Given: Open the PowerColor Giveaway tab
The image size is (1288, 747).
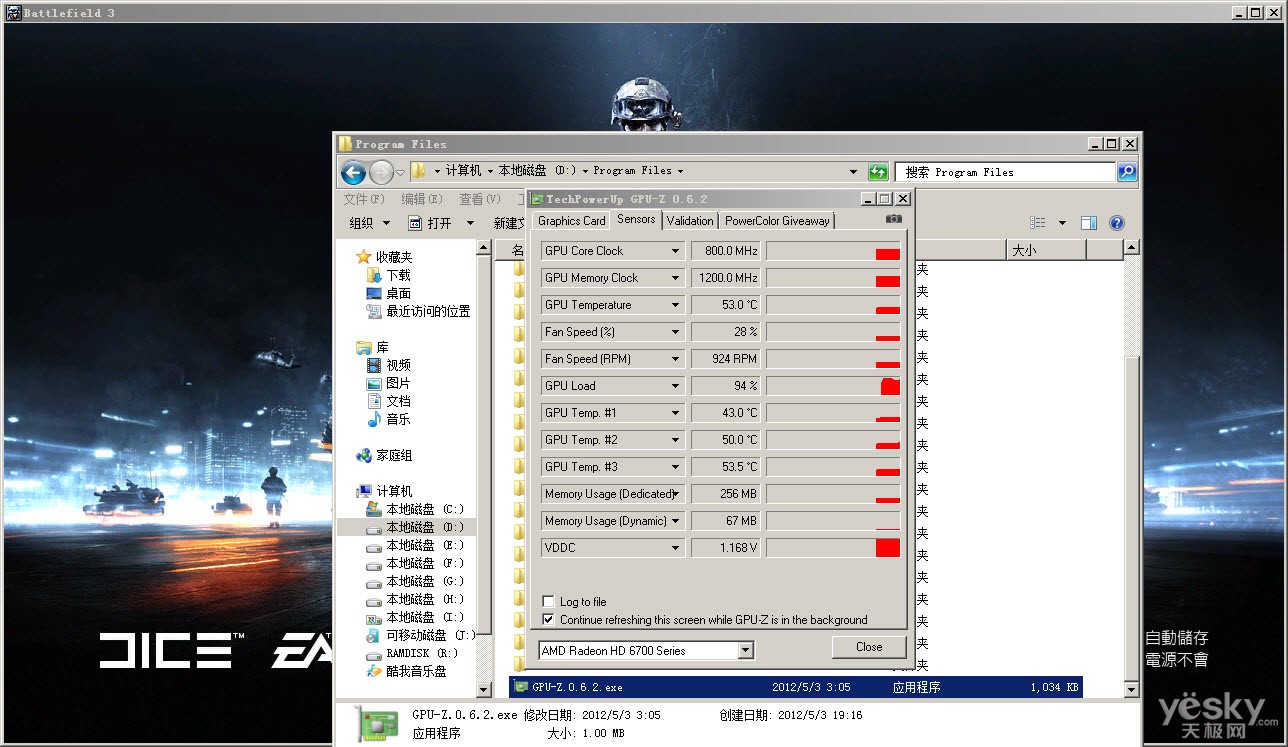Looking at the screenshot, I should click(777, 221).
